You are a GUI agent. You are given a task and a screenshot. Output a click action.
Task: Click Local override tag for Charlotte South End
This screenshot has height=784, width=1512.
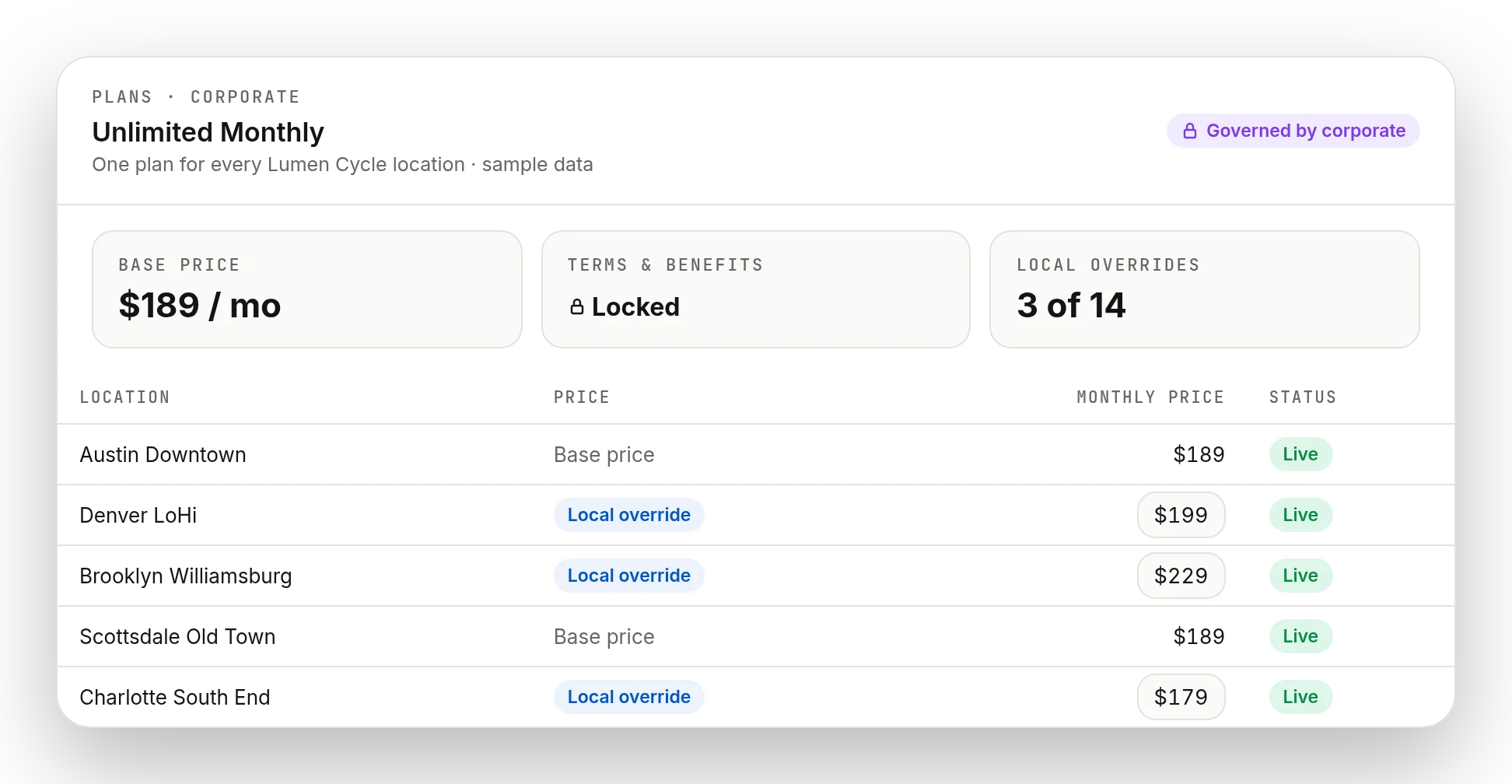(628, 697)
